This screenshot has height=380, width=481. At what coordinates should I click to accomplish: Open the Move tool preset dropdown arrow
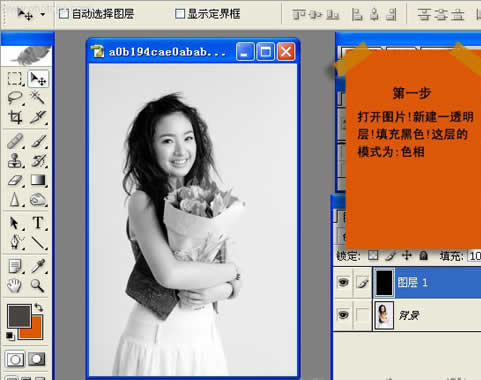coord(43,14)
